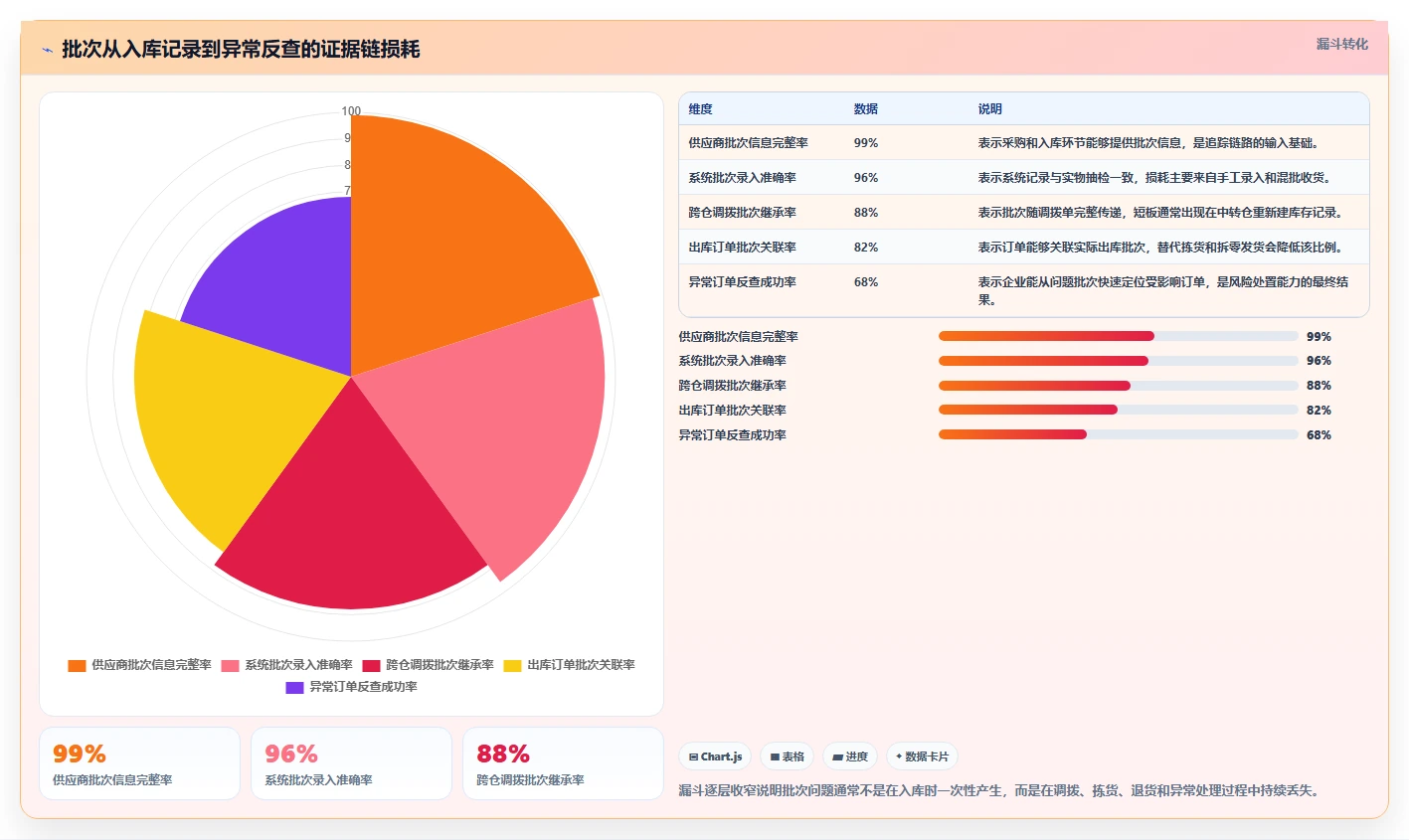Screen dimensions: 1409x840
Task: Click 系统批次录入准确率 in the table
Action: tap(742, 178)
